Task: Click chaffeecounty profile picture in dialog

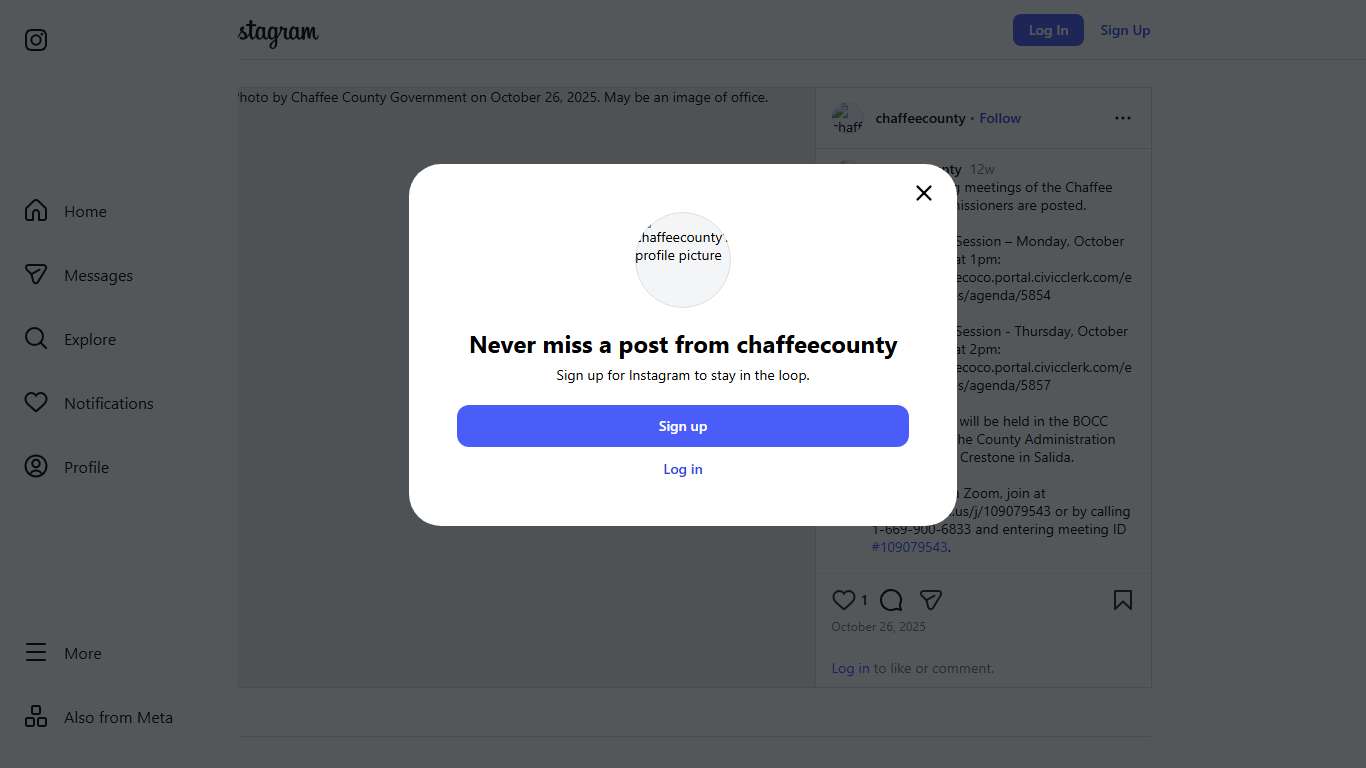Action: pyautogui.click(x=683, y=260)
